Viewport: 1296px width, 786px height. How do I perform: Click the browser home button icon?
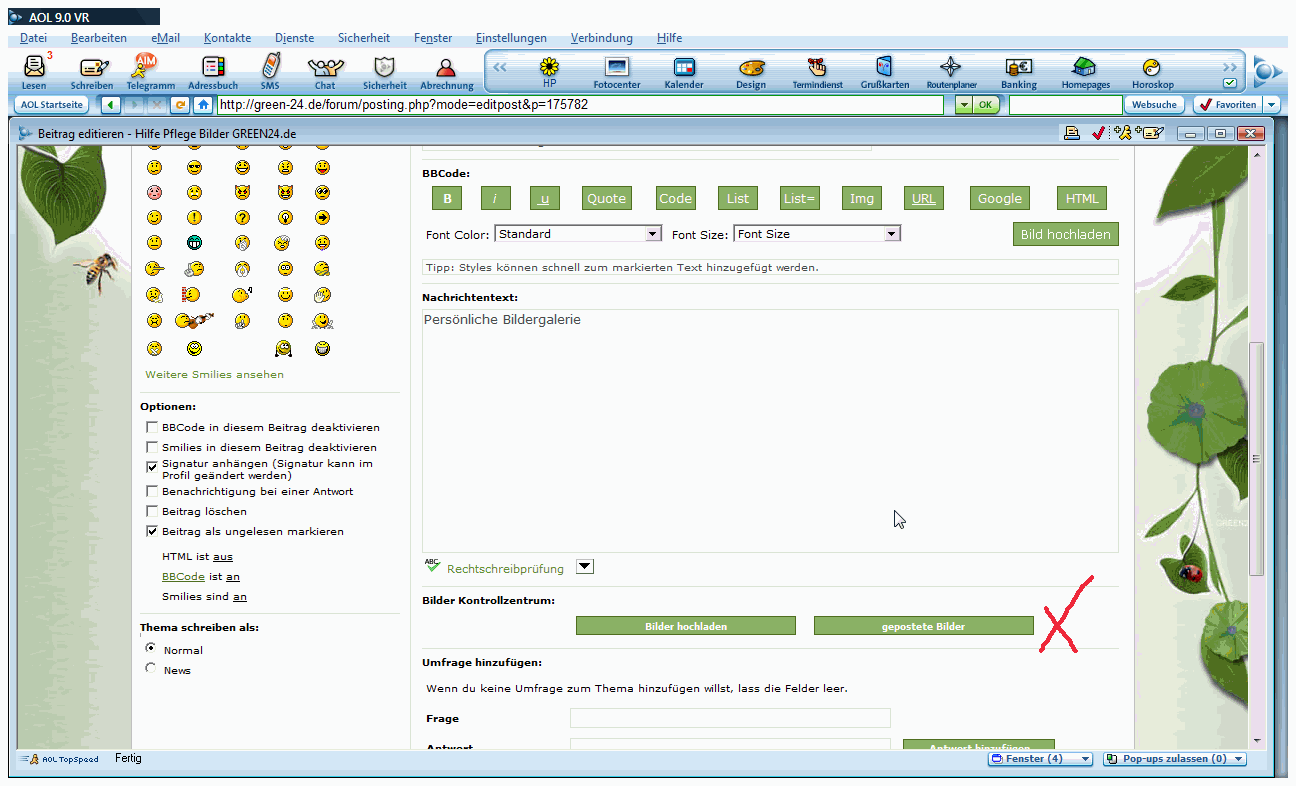click(x=204, y=105)
